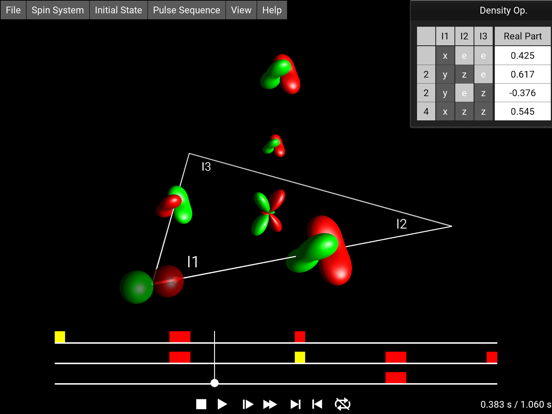
Task: Select the value 0.545
Action: [523, 112]
